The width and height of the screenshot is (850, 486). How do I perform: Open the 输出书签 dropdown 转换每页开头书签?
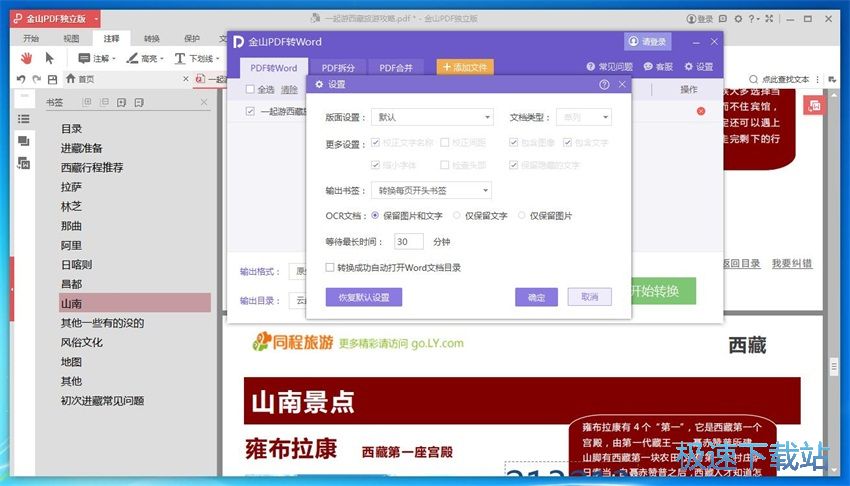(432, 190)
